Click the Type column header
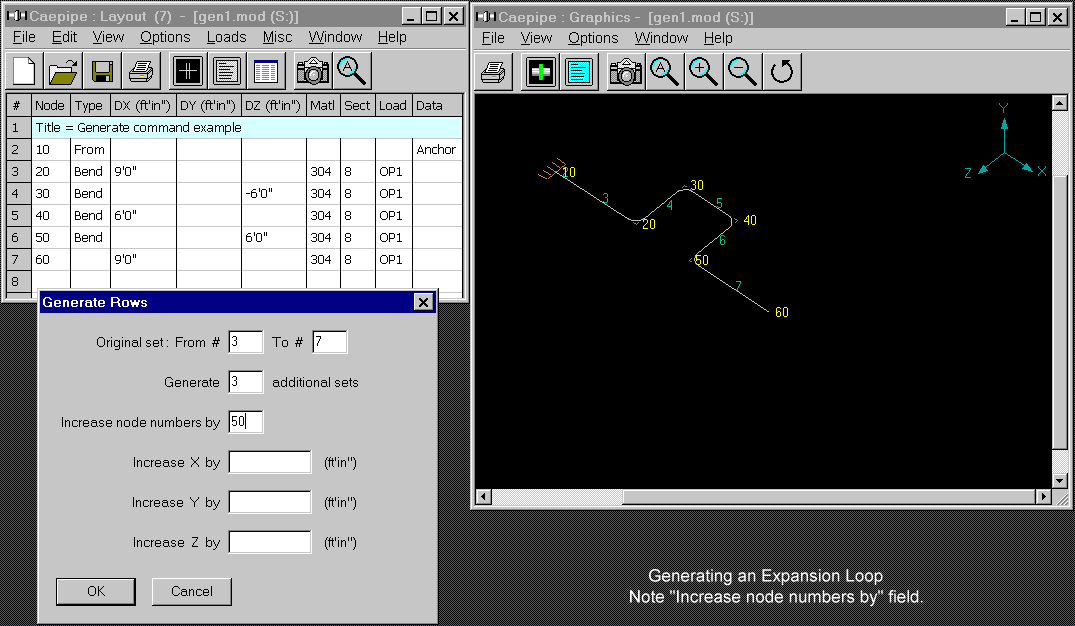The width and height of the screenshot is (1075, 626). [88, 106]
